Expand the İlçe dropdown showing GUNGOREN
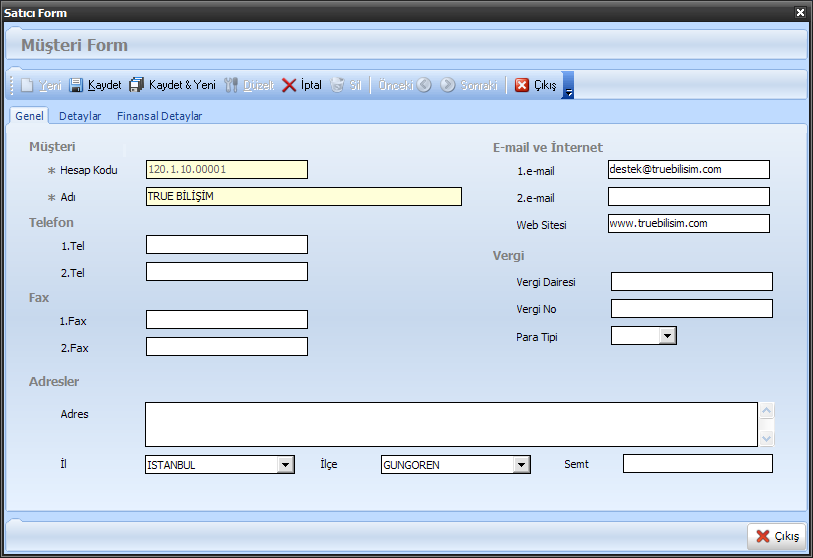This screenshot has width=813, height=558. [521, 464]
